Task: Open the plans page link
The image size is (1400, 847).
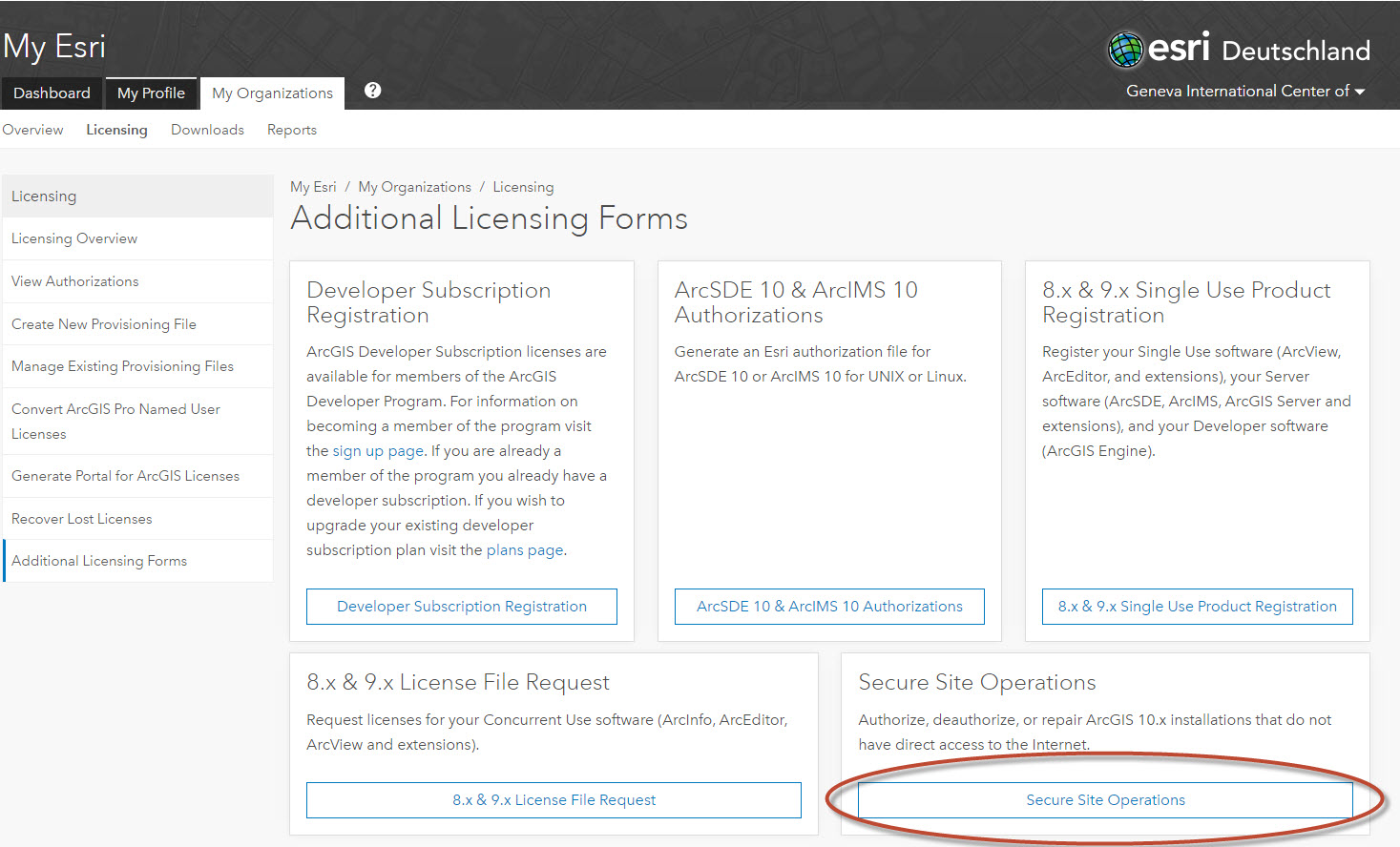Action: point(524,550)
